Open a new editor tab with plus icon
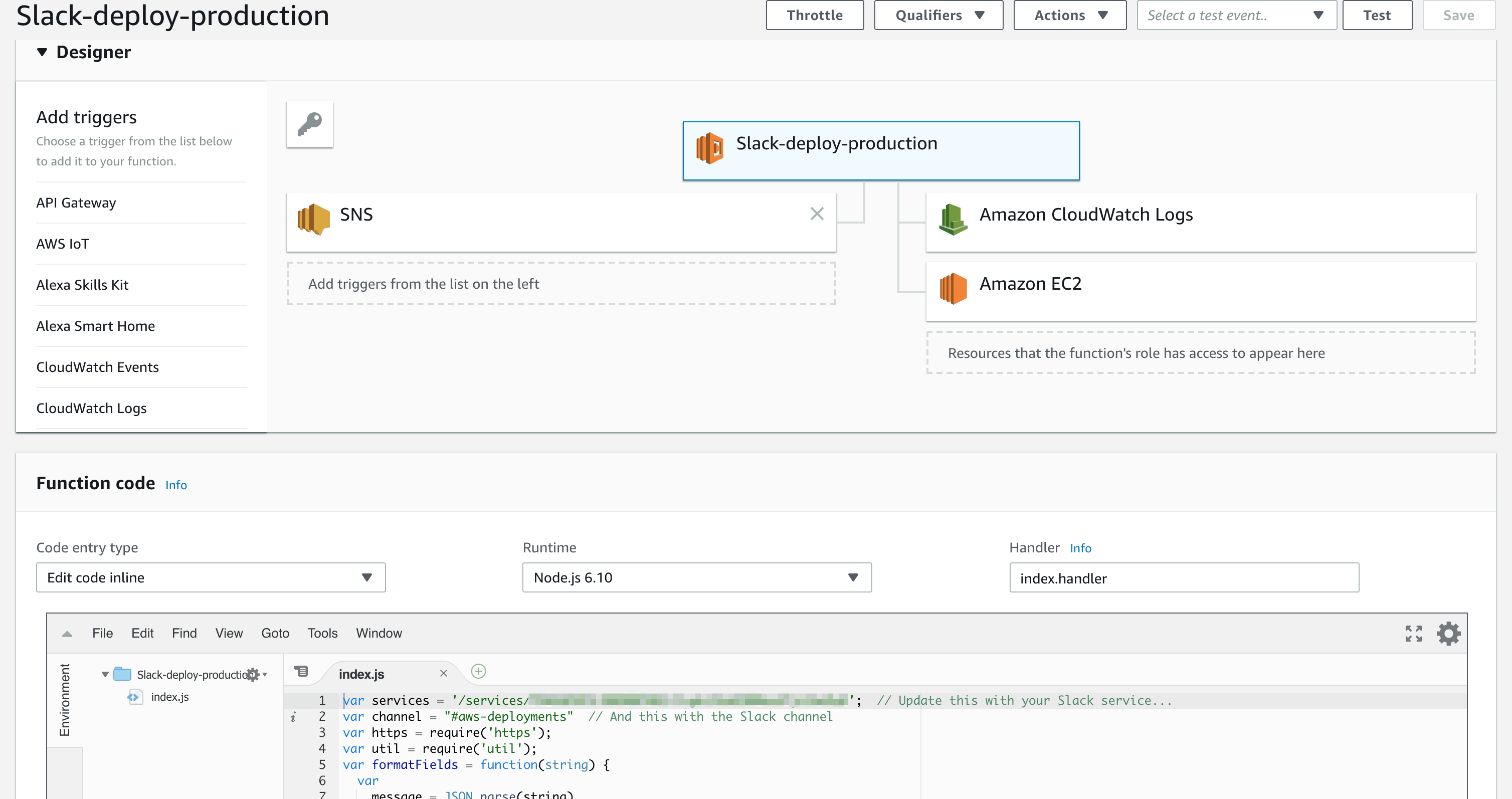The image size is (1512, 799). click(478, 671)
